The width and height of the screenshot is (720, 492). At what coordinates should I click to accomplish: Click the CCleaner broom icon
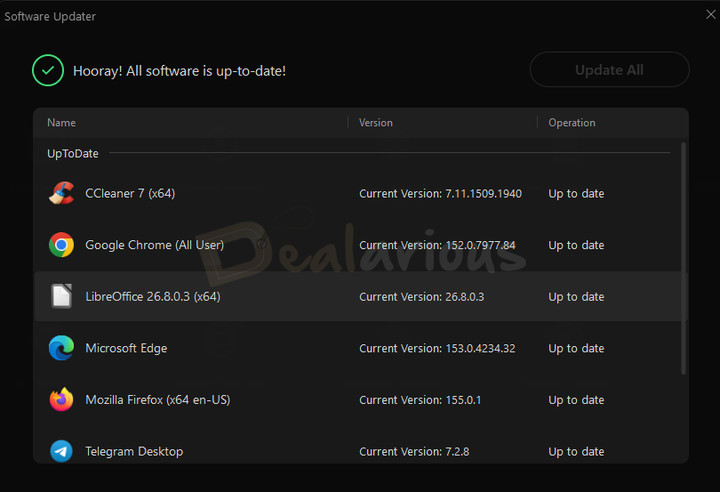[x=62, y=193]
